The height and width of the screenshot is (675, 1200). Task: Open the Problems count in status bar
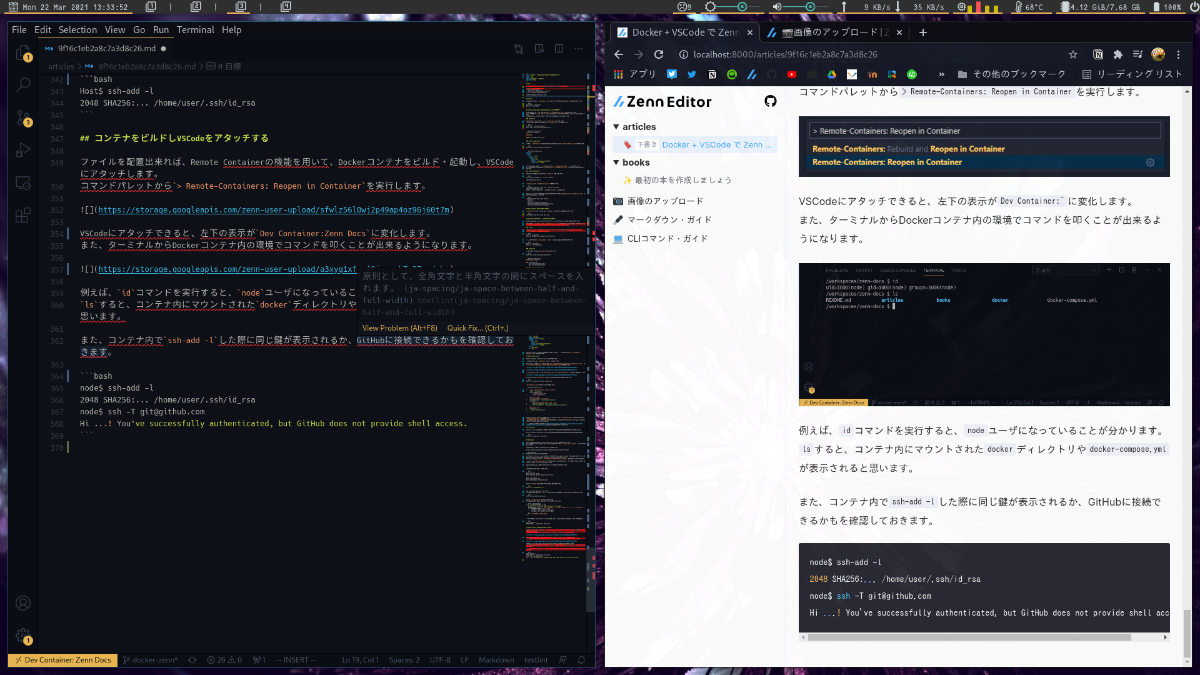tap(225, 660)
